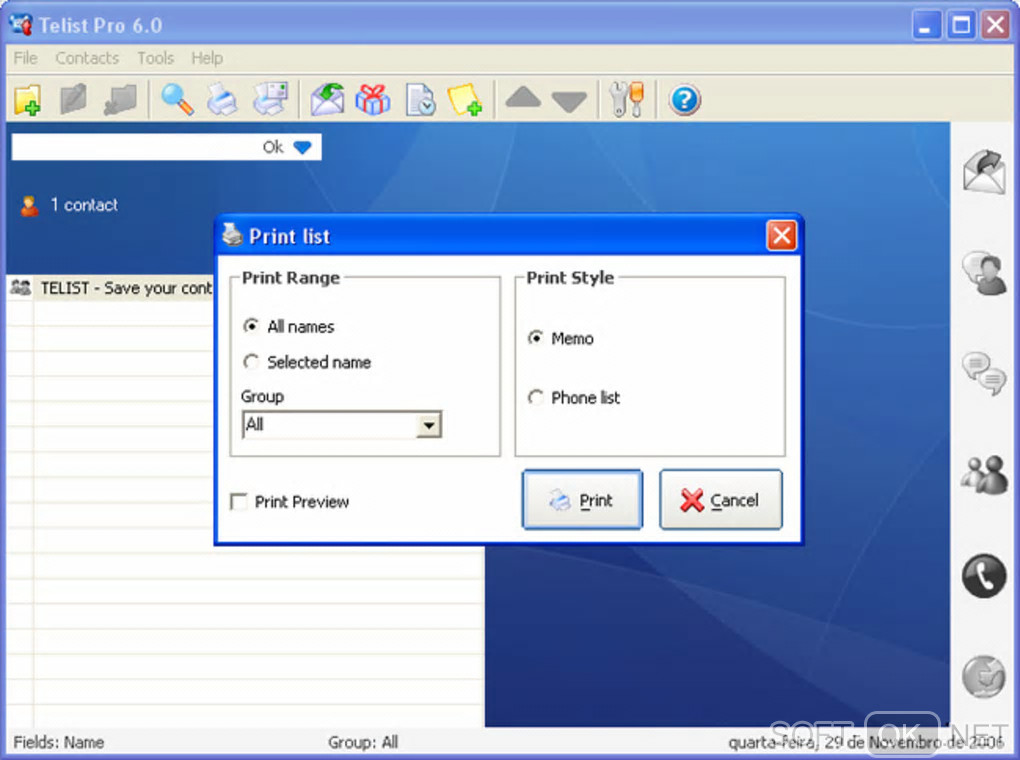Click the printer toolbar icon
The image size is (1020, 760).
[x=222, y=100]
